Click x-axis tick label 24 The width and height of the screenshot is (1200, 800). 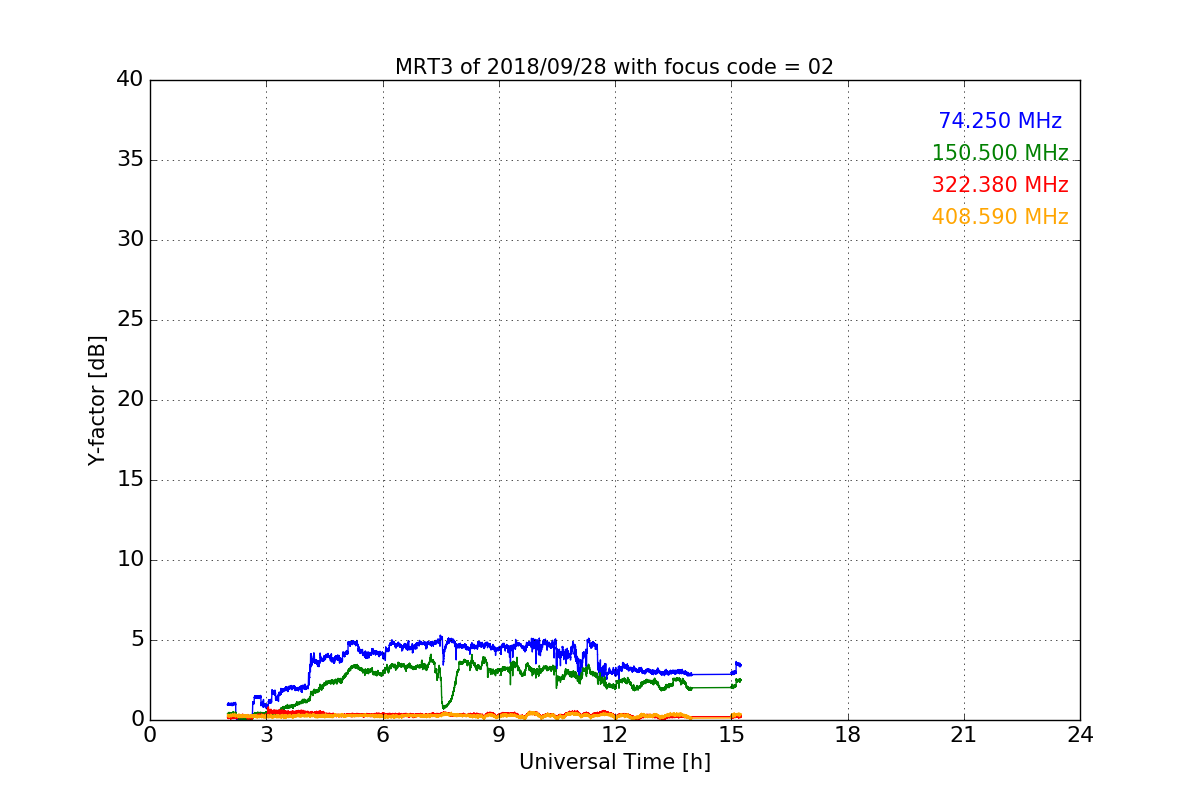click(1080, 735)
